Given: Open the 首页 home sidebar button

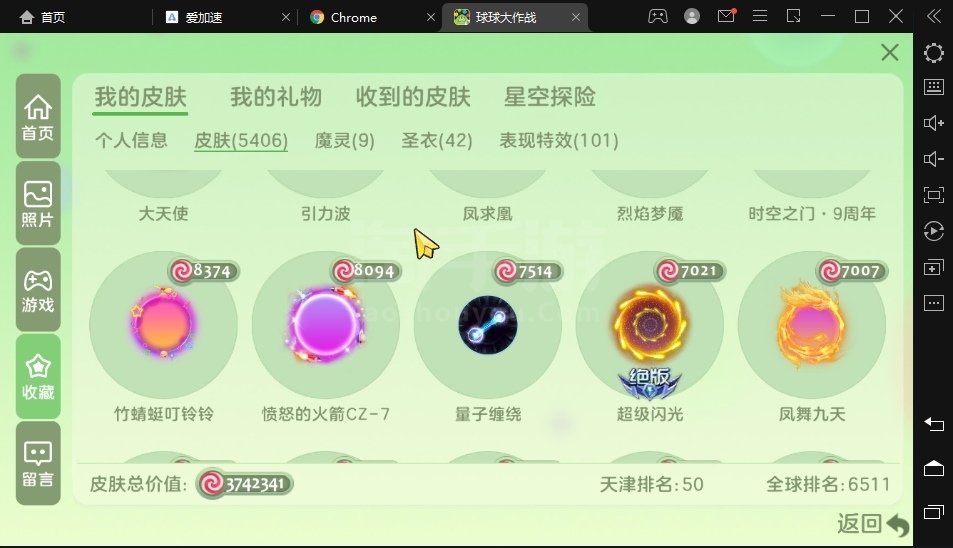Looking at the screenshot, I should [38, 116].
